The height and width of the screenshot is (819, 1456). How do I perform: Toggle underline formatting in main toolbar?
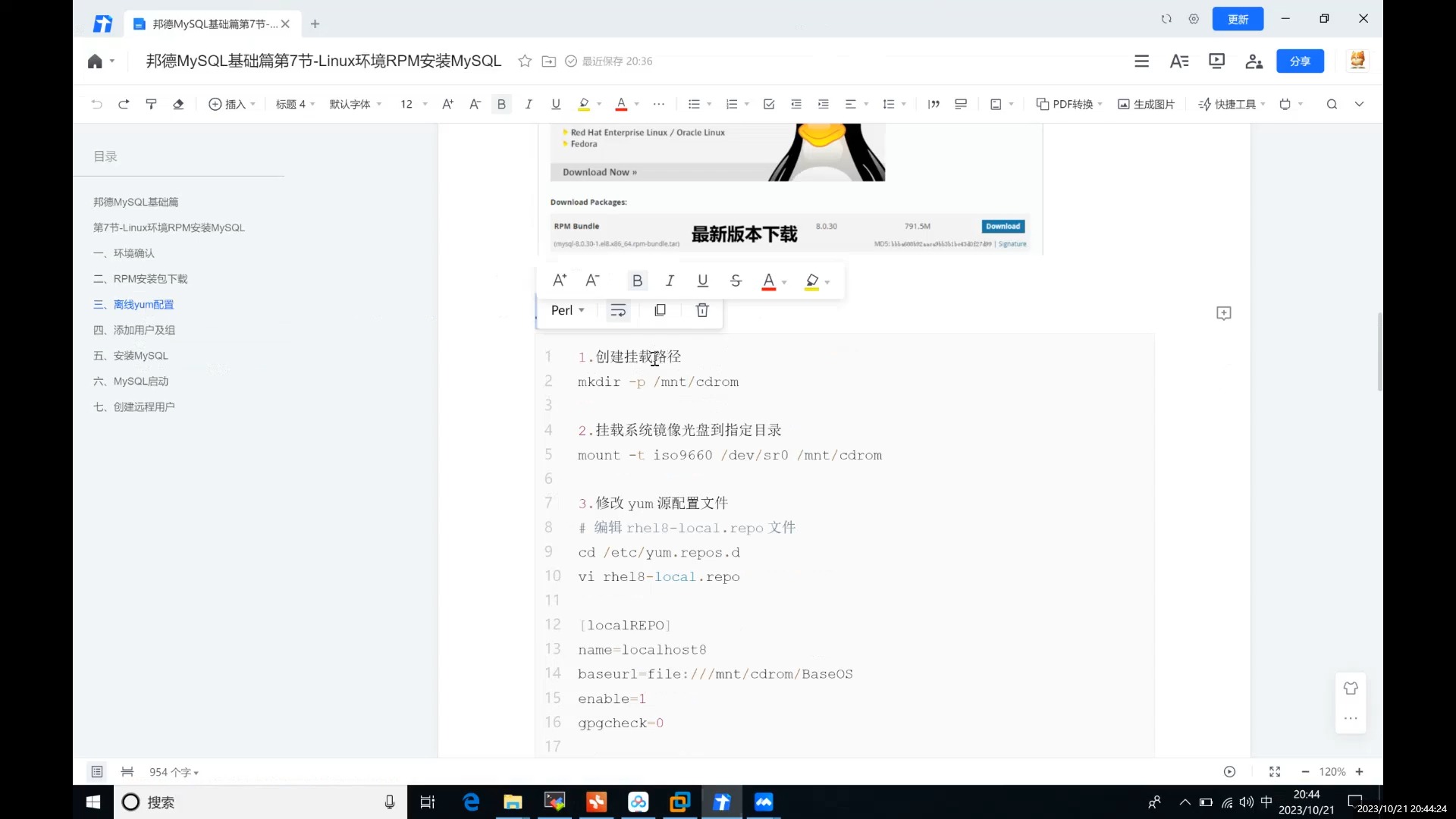556,104
